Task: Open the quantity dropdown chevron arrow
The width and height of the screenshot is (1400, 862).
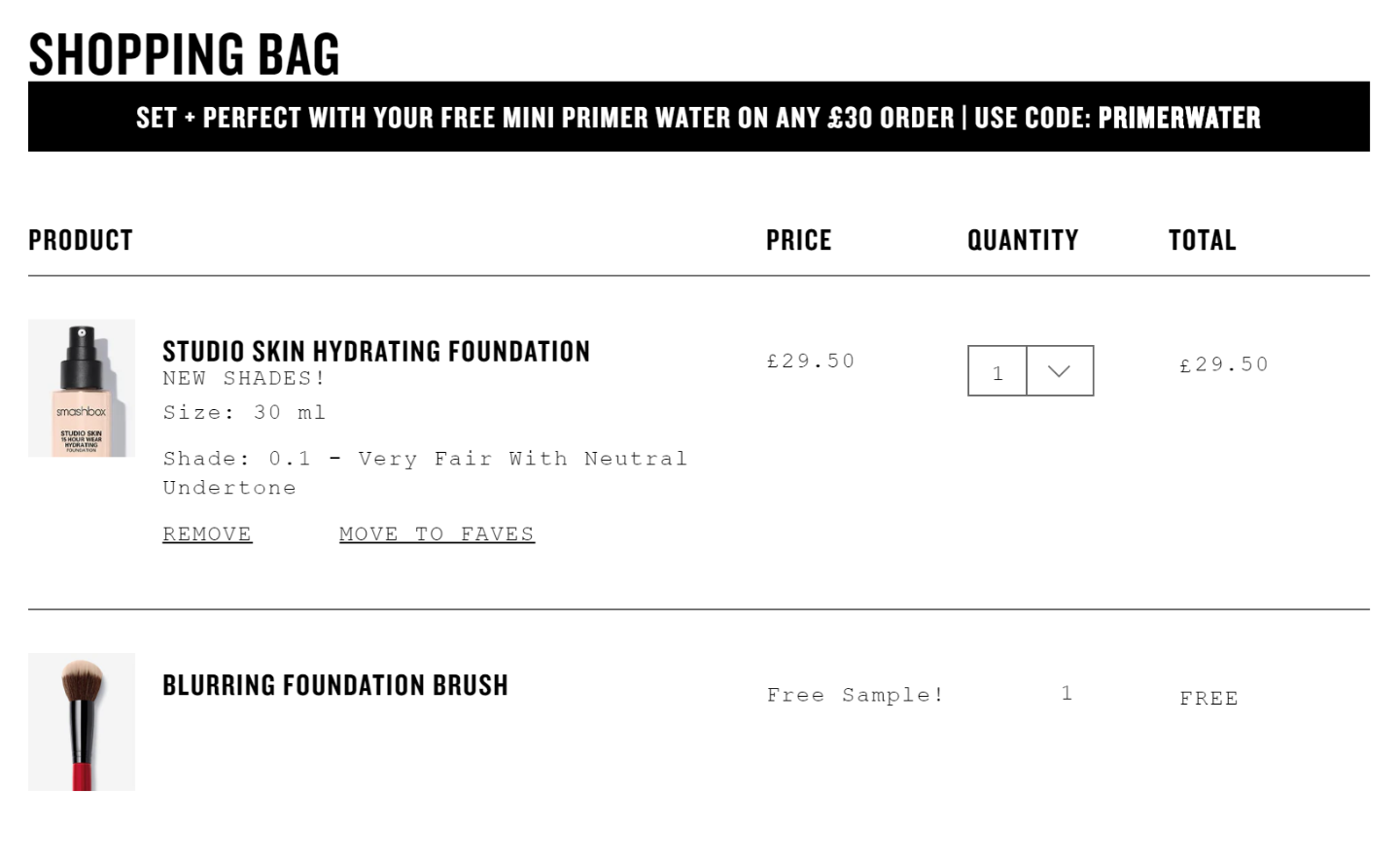Action: (x=1060, y=371)
